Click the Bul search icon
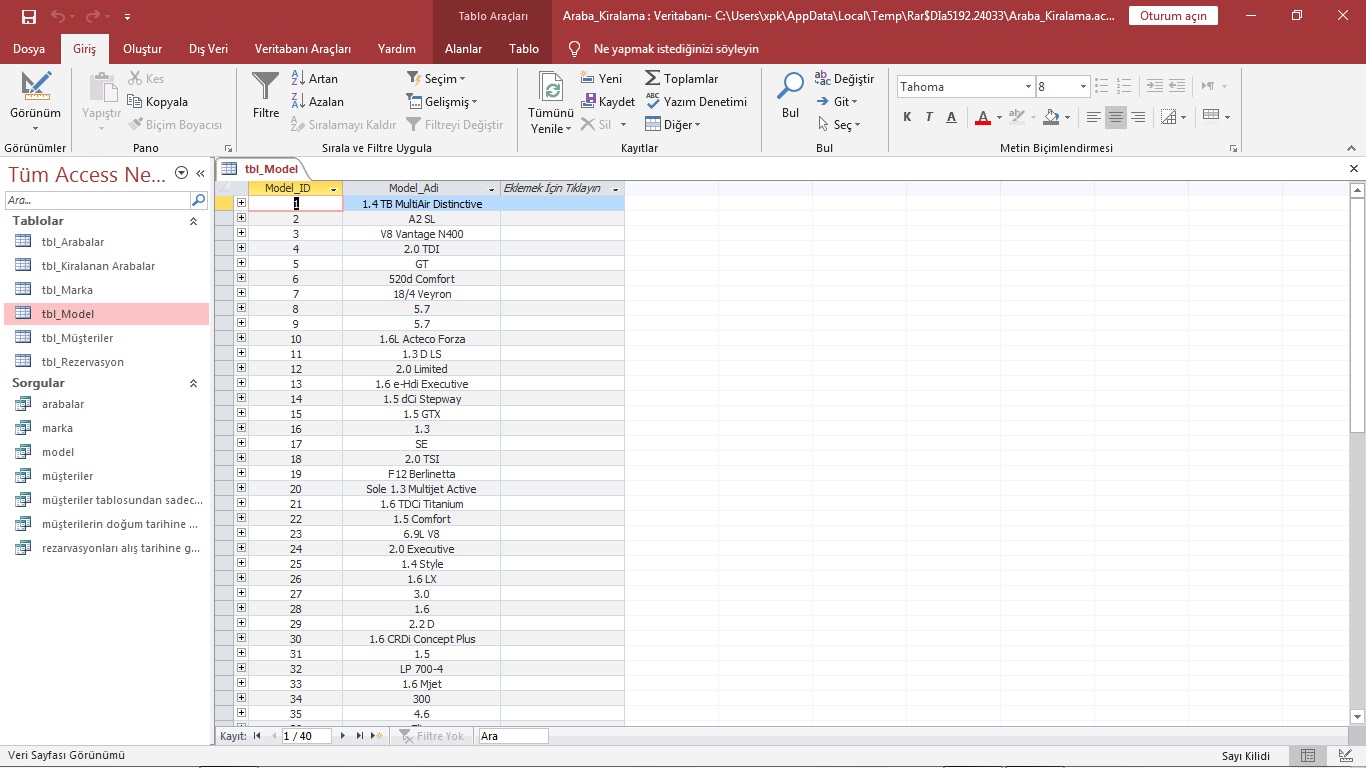1366x768 pixels. pos(790,88)
